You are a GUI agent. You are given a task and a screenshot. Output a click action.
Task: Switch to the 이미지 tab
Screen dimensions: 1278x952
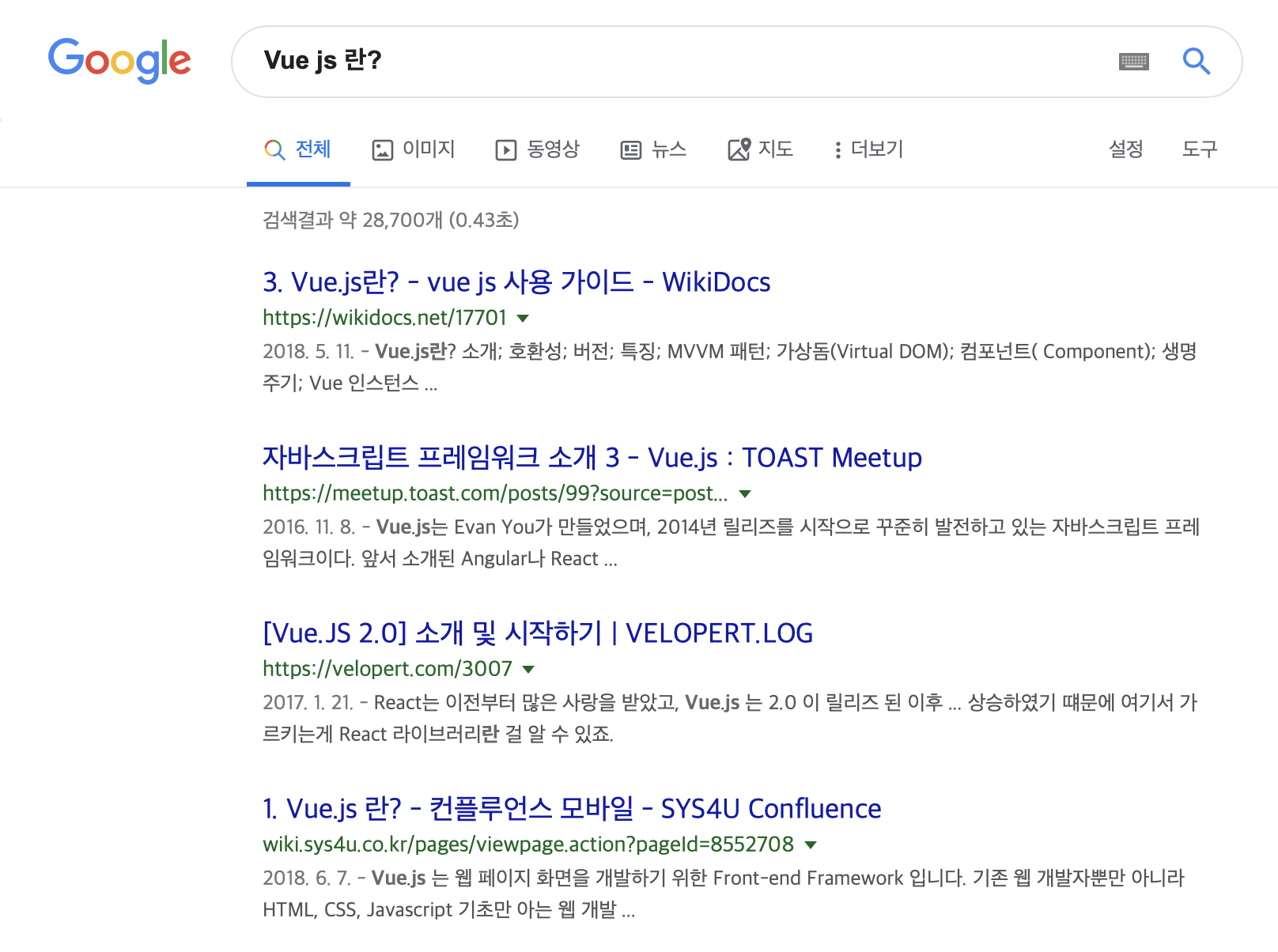(414, 149)
